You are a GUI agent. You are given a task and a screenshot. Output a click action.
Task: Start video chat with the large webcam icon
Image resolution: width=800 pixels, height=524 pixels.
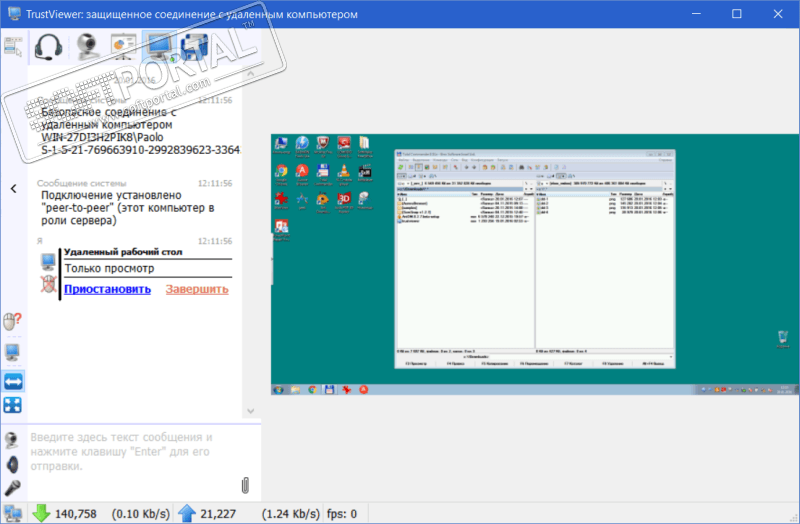(88, 47)
